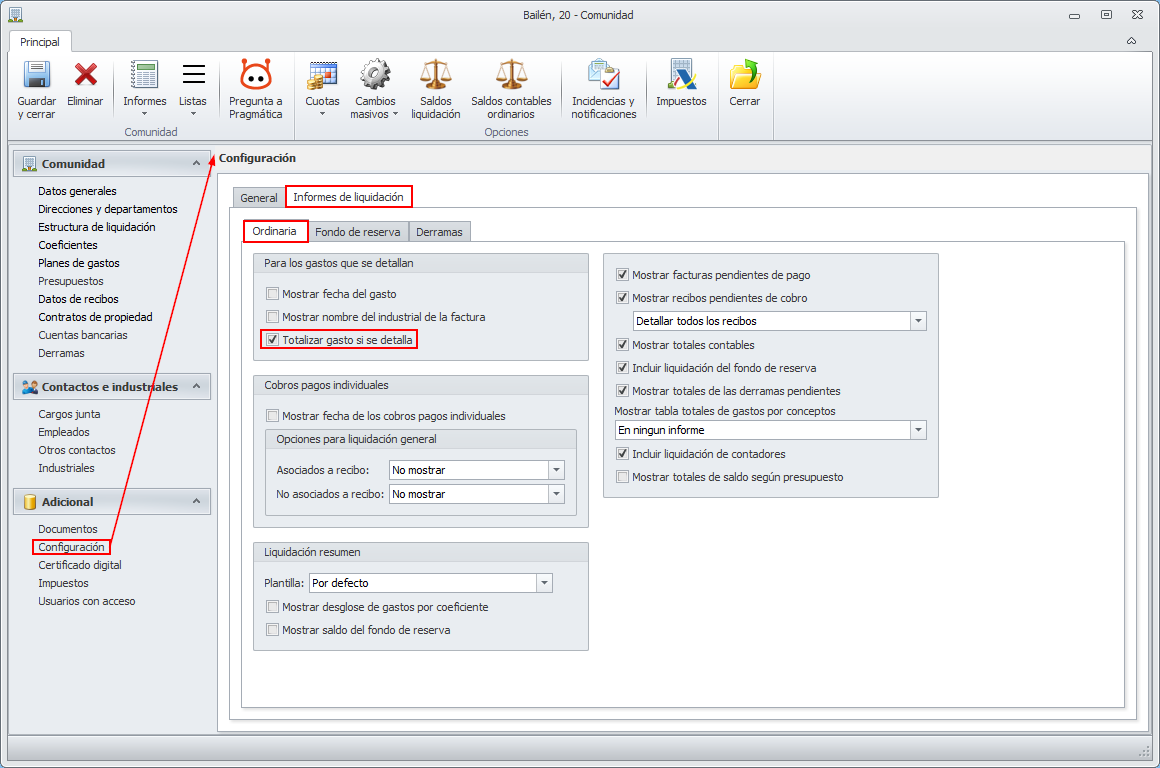Enable Mostrar desglose de gastos por coeficiente

pyautogui.click(x=272, y=607)
